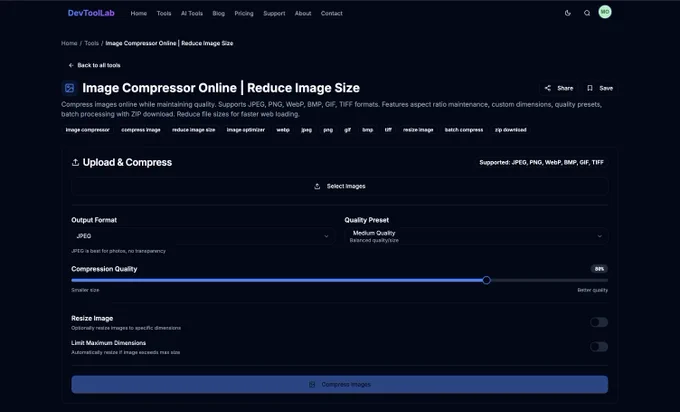This screenshot has height=412, width=680.
Task: Open Support in navigation
Action: [274, 13]
